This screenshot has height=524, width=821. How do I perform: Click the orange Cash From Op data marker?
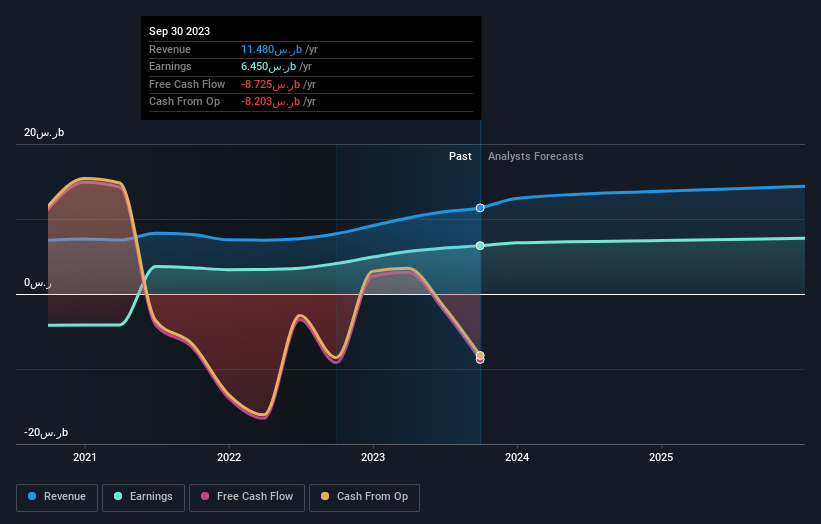pos(480,355)
